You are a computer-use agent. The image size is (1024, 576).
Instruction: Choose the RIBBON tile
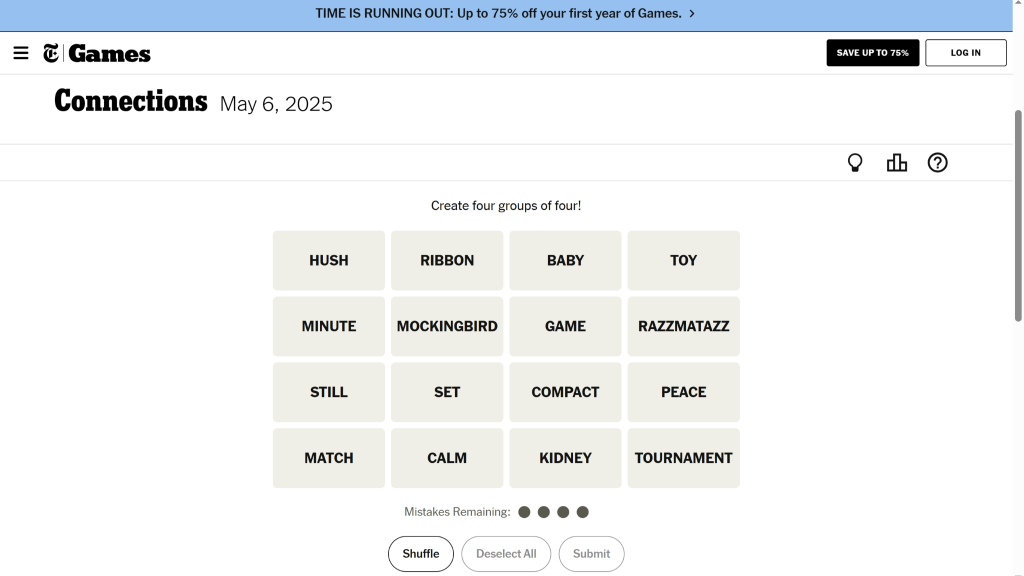(447, 261)
